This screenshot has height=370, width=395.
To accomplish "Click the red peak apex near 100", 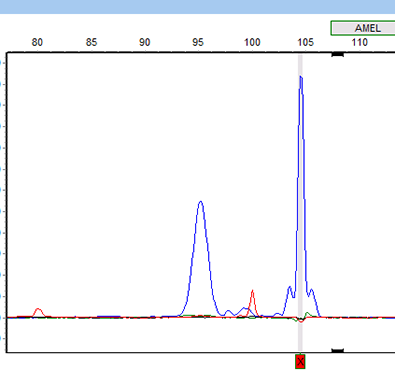I will coord(252,292).
